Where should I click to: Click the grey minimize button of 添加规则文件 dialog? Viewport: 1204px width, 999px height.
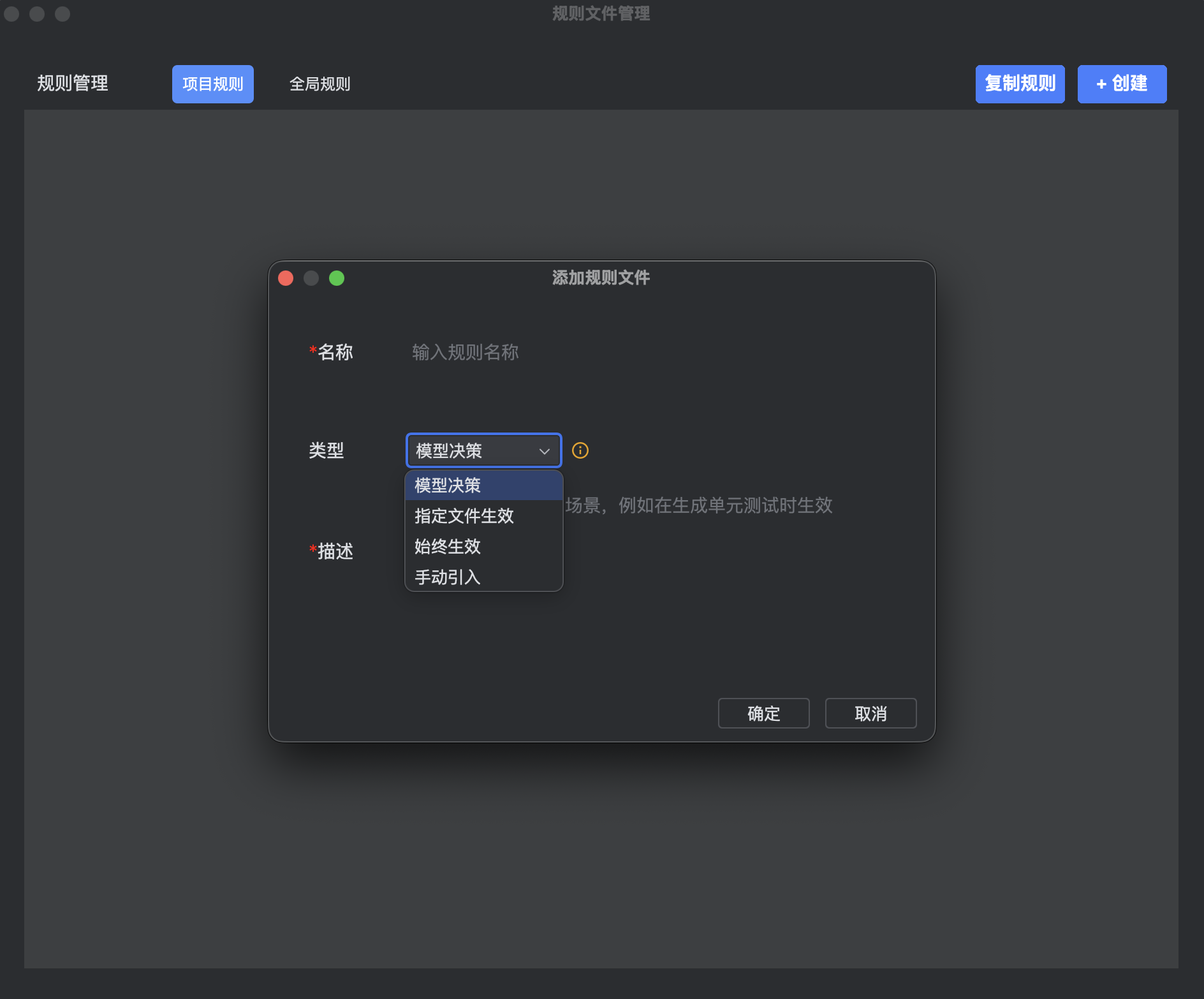[311, 278]
